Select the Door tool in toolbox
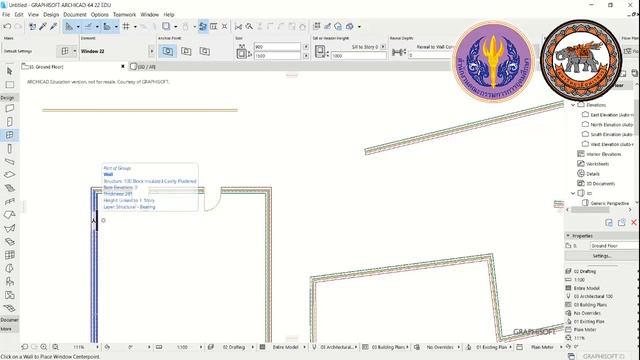 (x=9, y=122)
